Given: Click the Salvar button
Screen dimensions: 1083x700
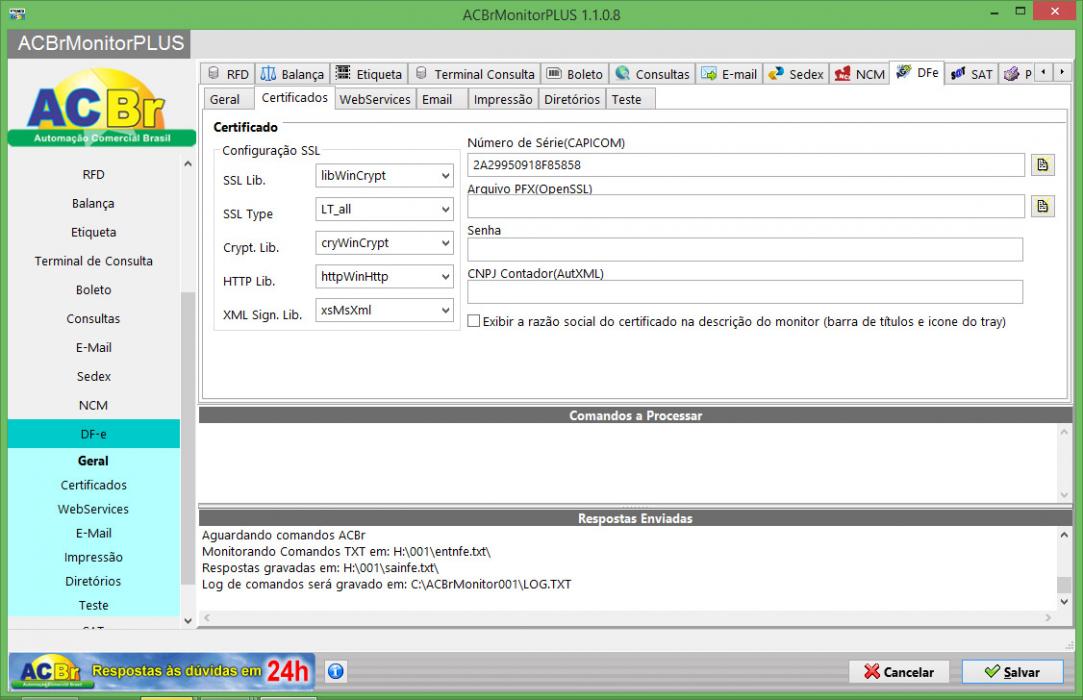Looking at the screenshot, I should (1012, 672).
